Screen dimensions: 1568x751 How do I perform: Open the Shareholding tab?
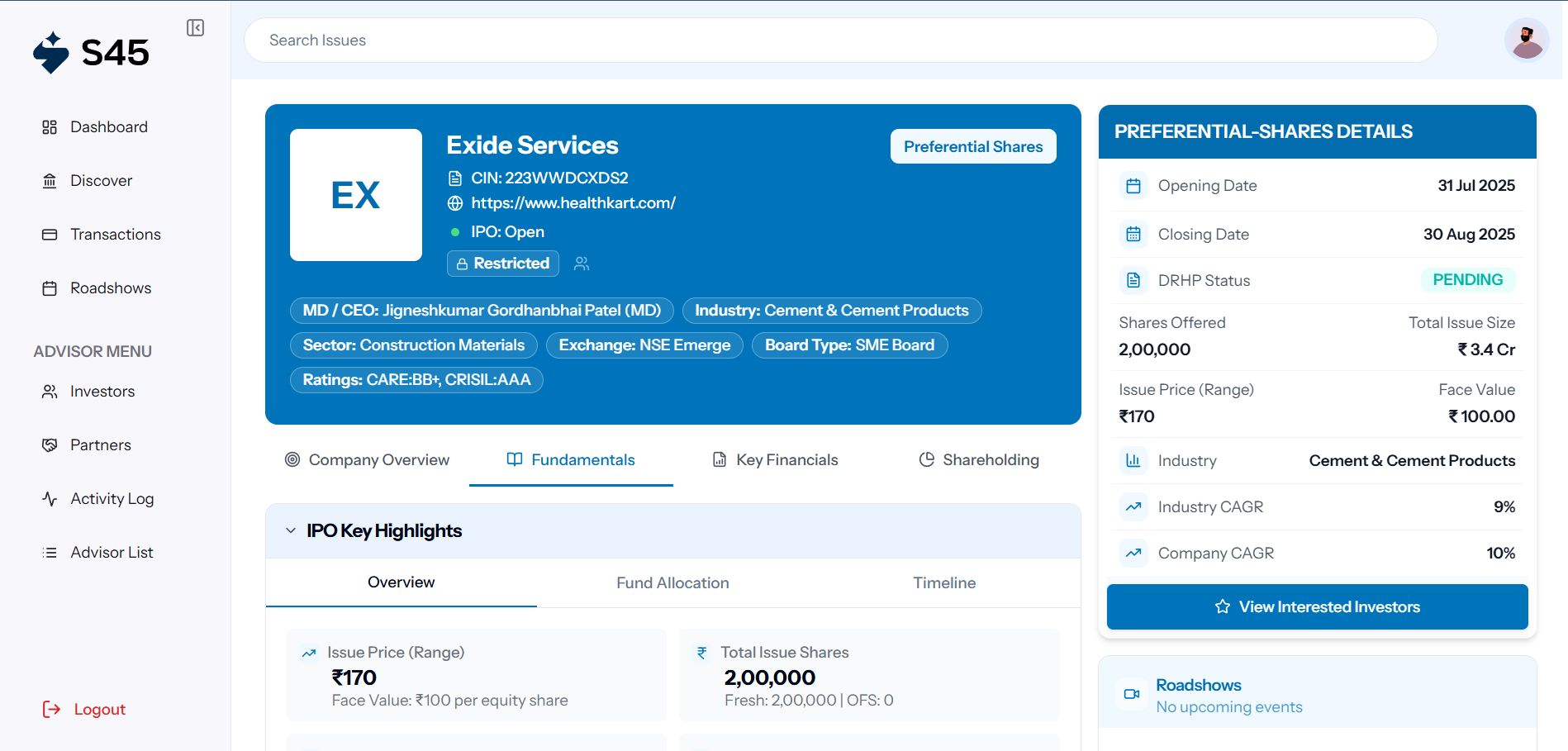pyautogui.click(x=979, y=460)
